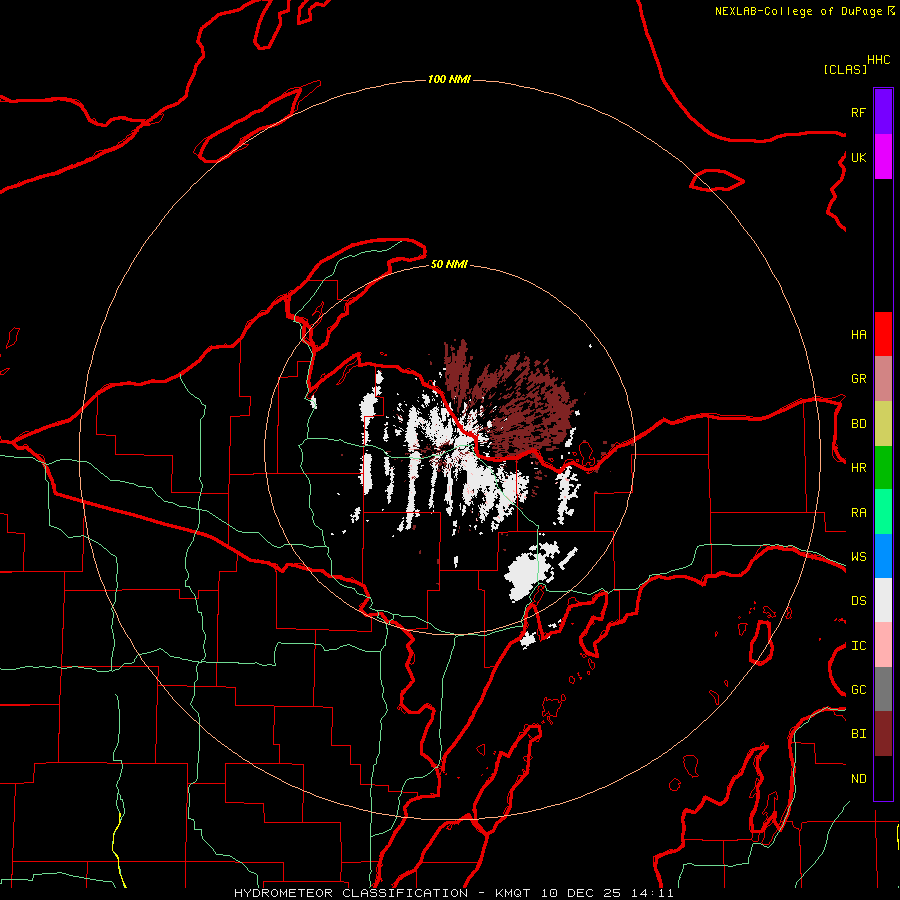Click the WS blue legend swatch
This screenshot has width=900, height=900.
click(883, 556)
